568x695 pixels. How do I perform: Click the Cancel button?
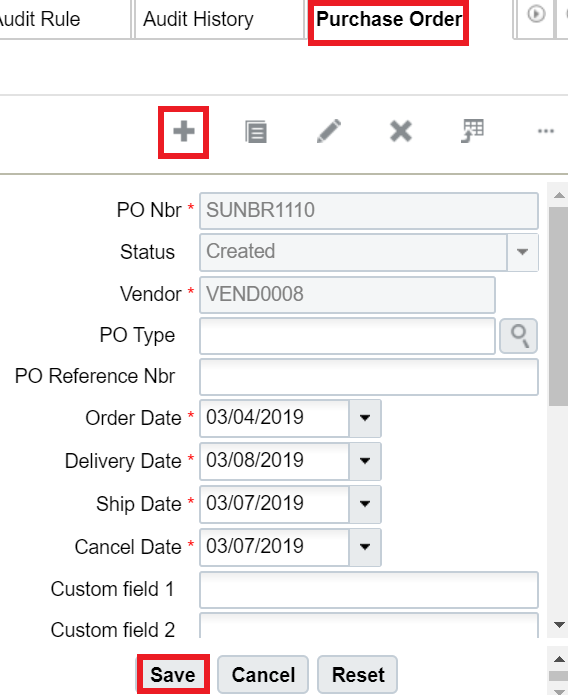(263, 675)
